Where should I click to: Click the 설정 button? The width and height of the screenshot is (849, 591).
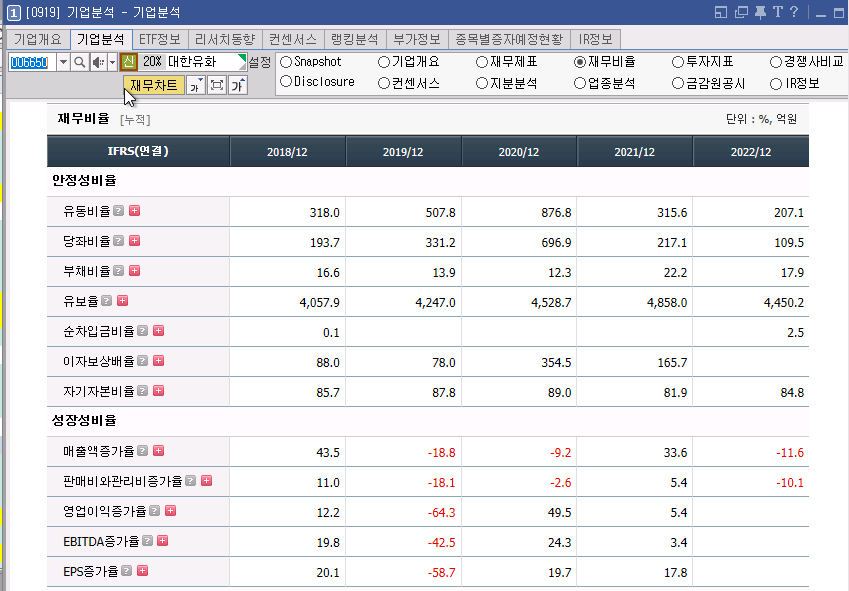click(260, 62)
